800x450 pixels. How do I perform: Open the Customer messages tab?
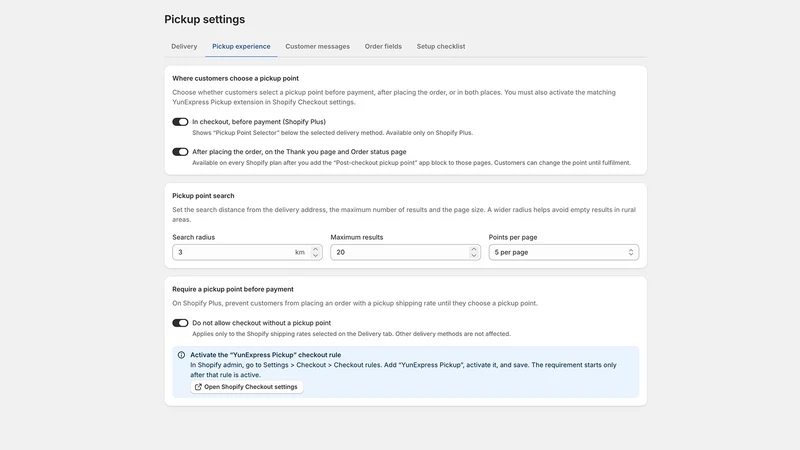317,46
